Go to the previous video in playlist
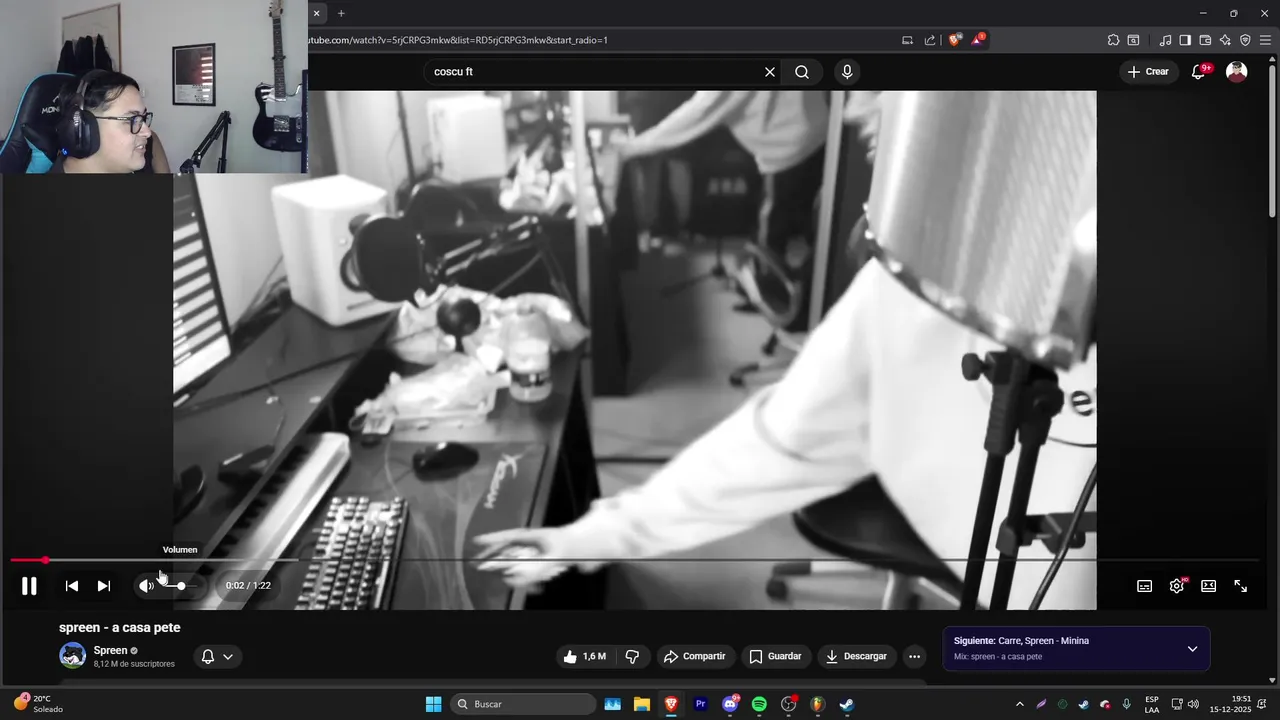The width and height of the screenshot is (1280, 720). coord(71,586)
